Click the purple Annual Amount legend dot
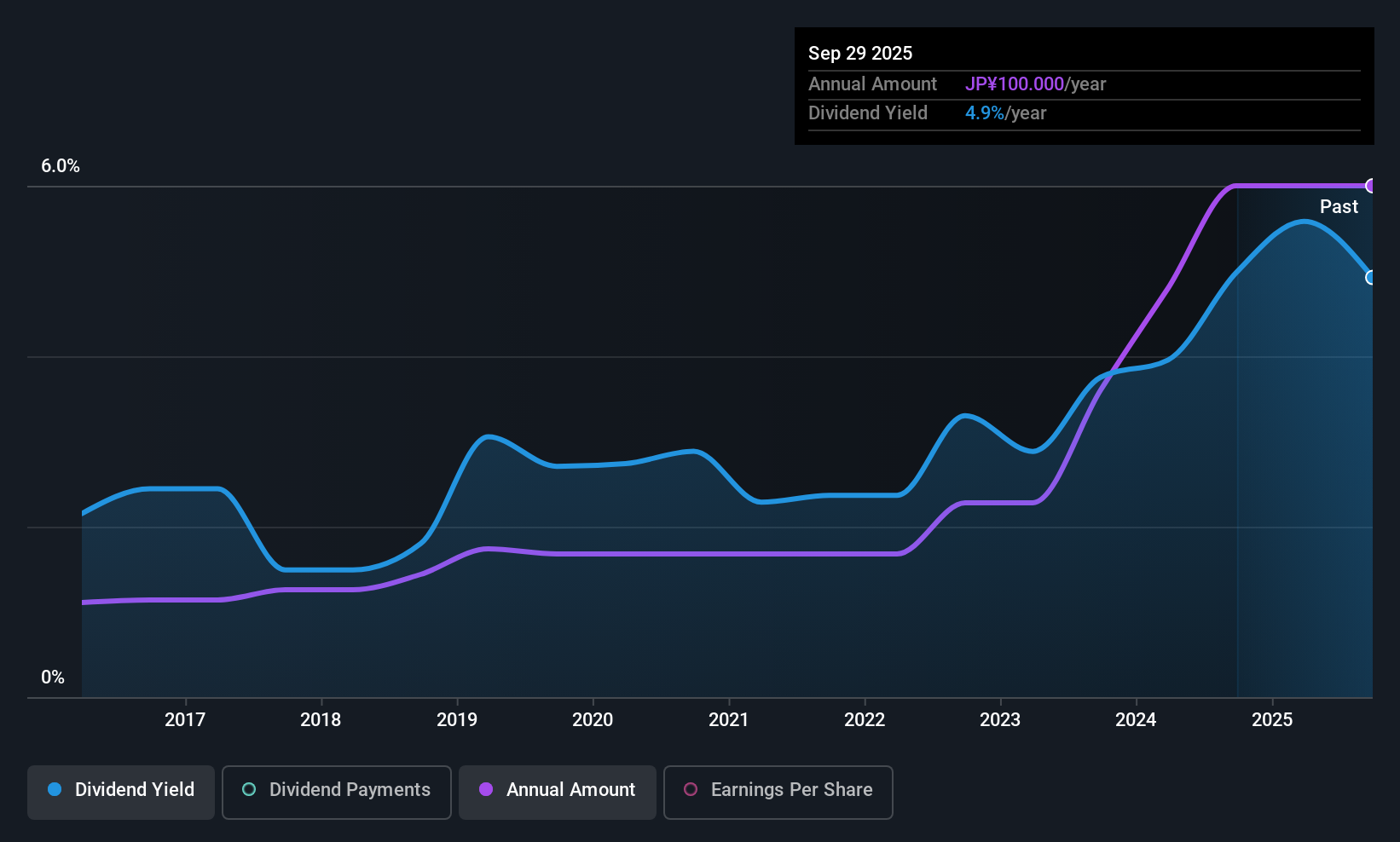This screenshot has width=1400, height=842. pyautogui.click(x=486, y=790)
